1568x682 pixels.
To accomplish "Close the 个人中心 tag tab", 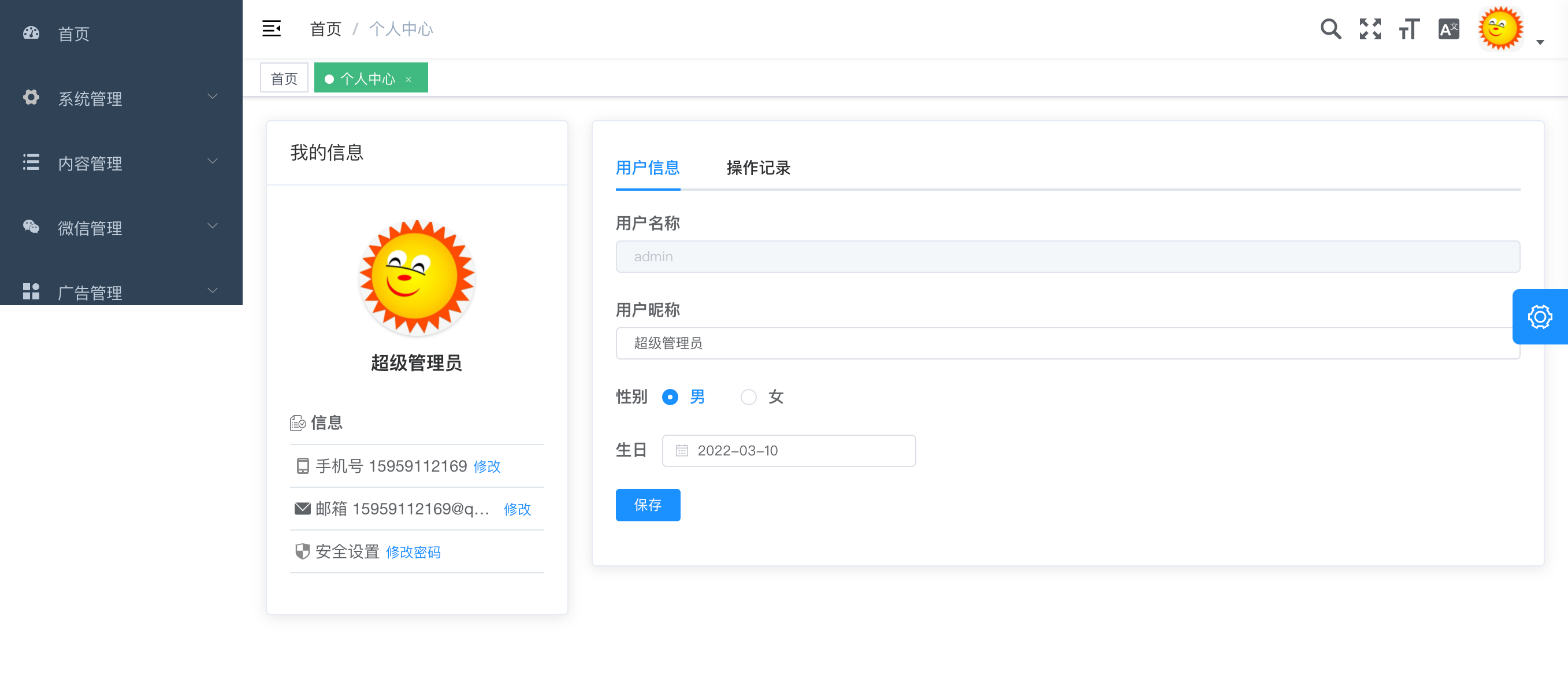I will [408, 79].
